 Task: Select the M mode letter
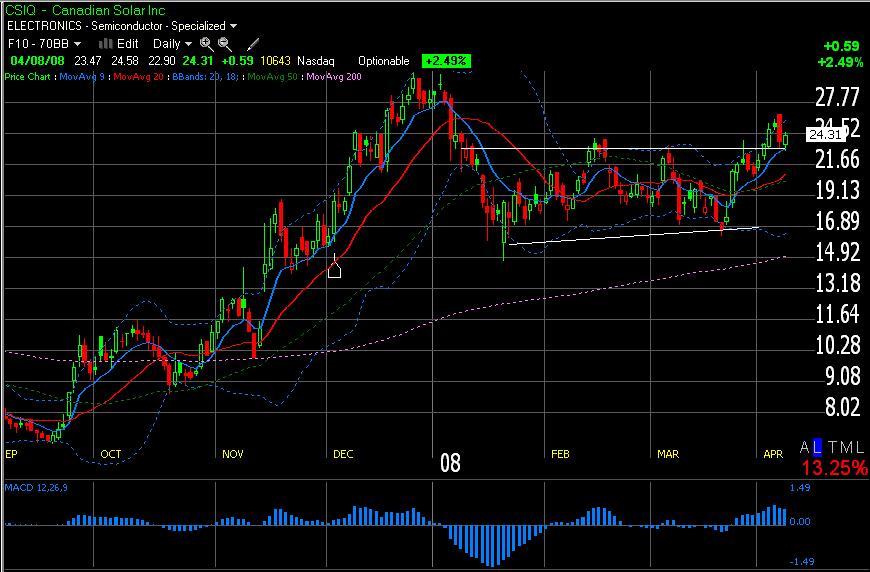click(x=847, y=447)
